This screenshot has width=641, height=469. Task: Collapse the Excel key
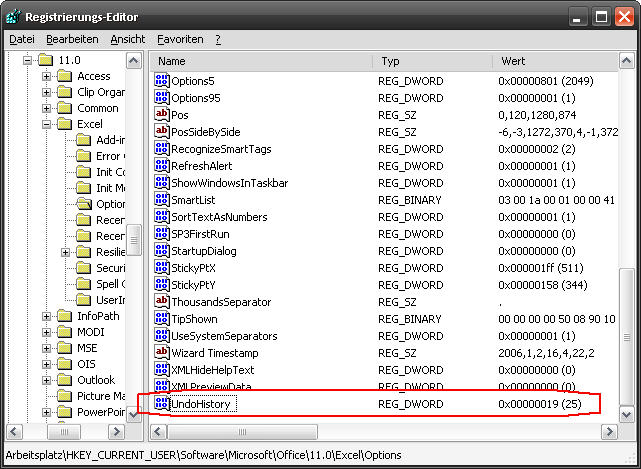pos(46,124)
